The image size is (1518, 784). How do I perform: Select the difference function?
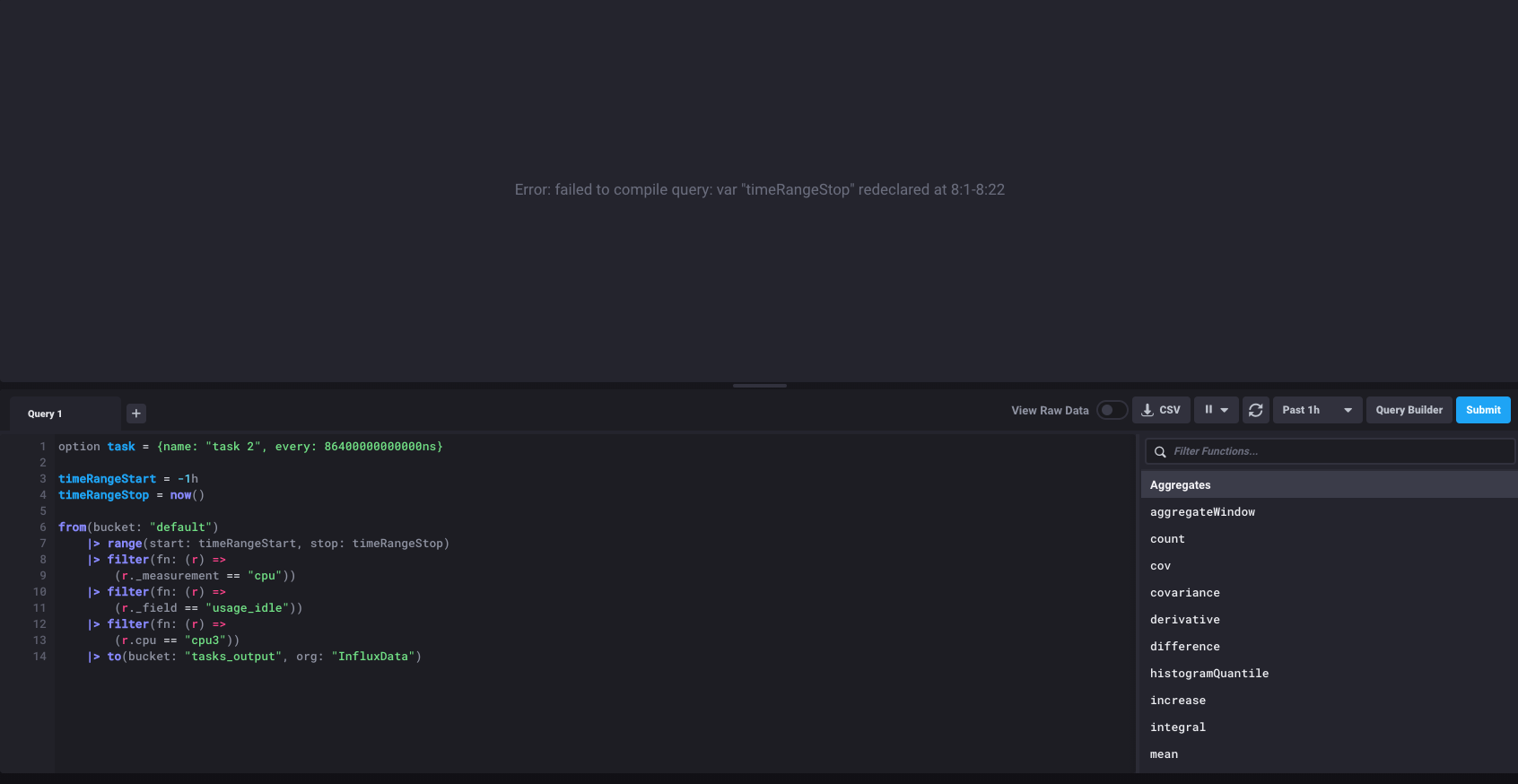tap(1184, 647)
